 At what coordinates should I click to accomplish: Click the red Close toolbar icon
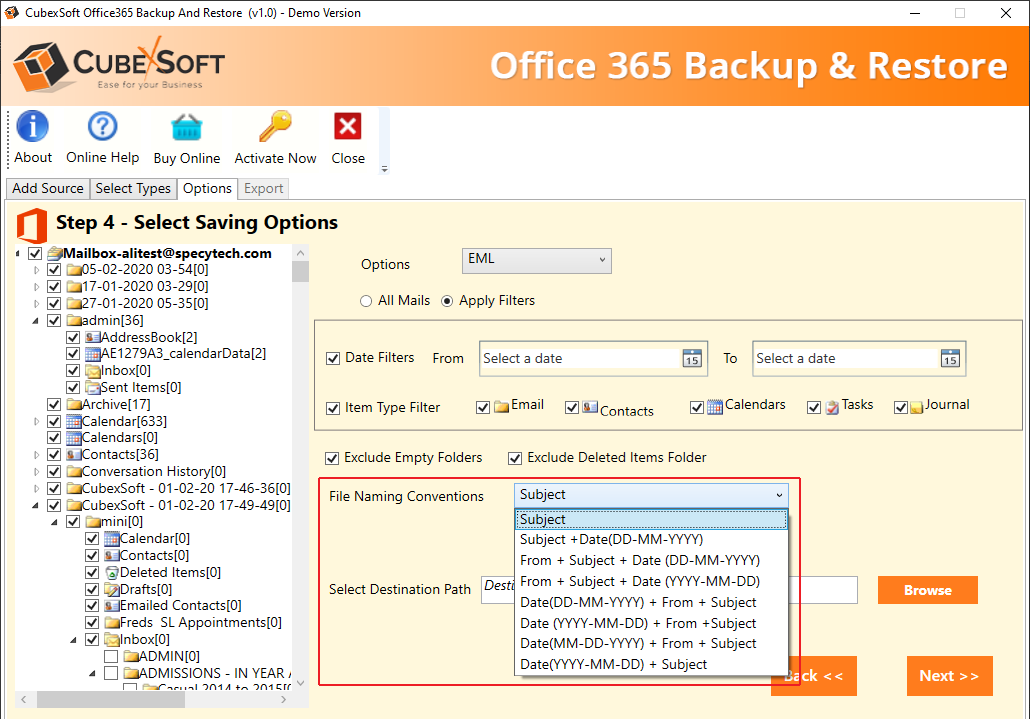347,126
